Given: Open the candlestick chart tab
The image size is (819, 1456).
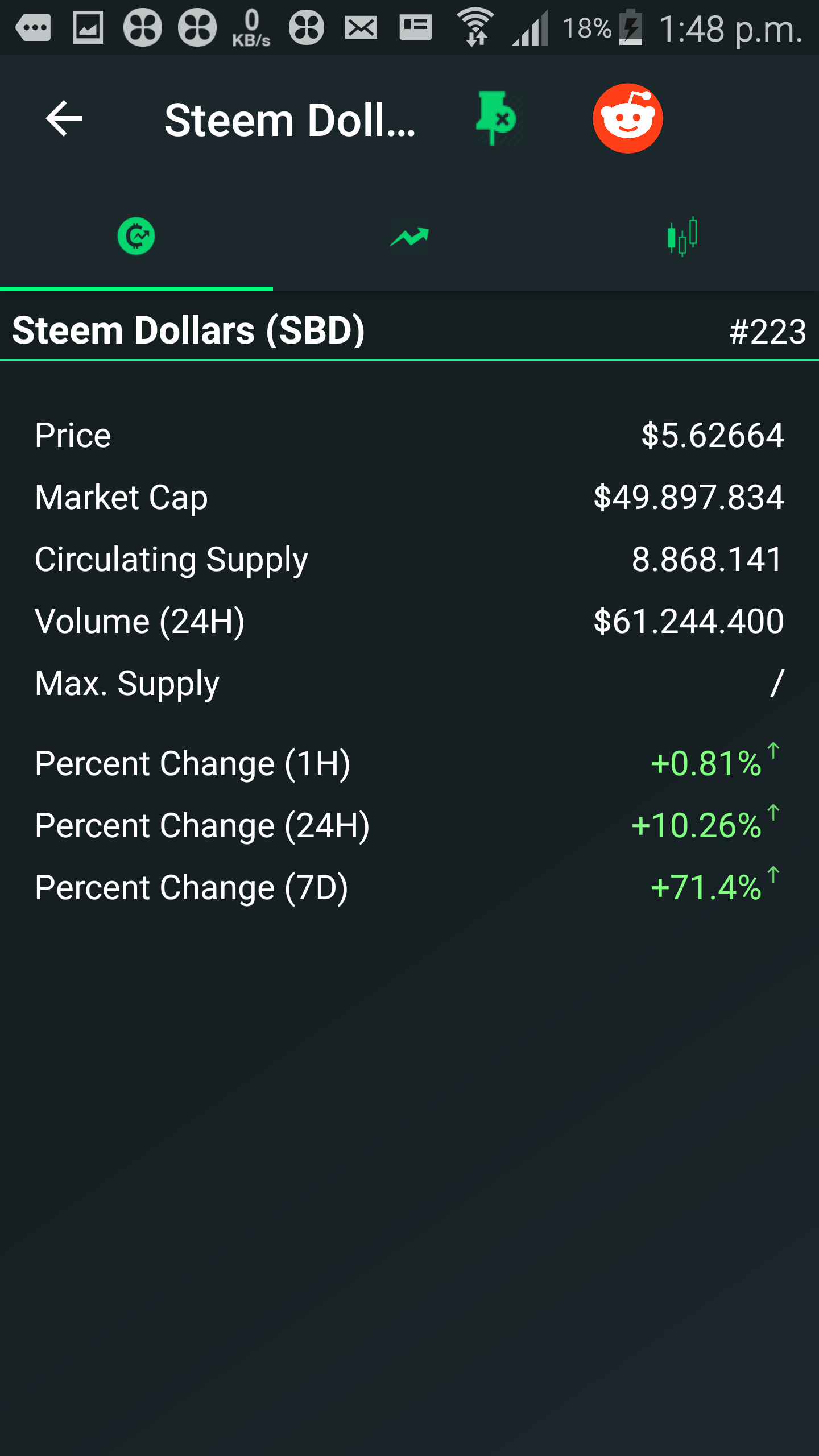Looking at the screenshot, I should 682,236.
